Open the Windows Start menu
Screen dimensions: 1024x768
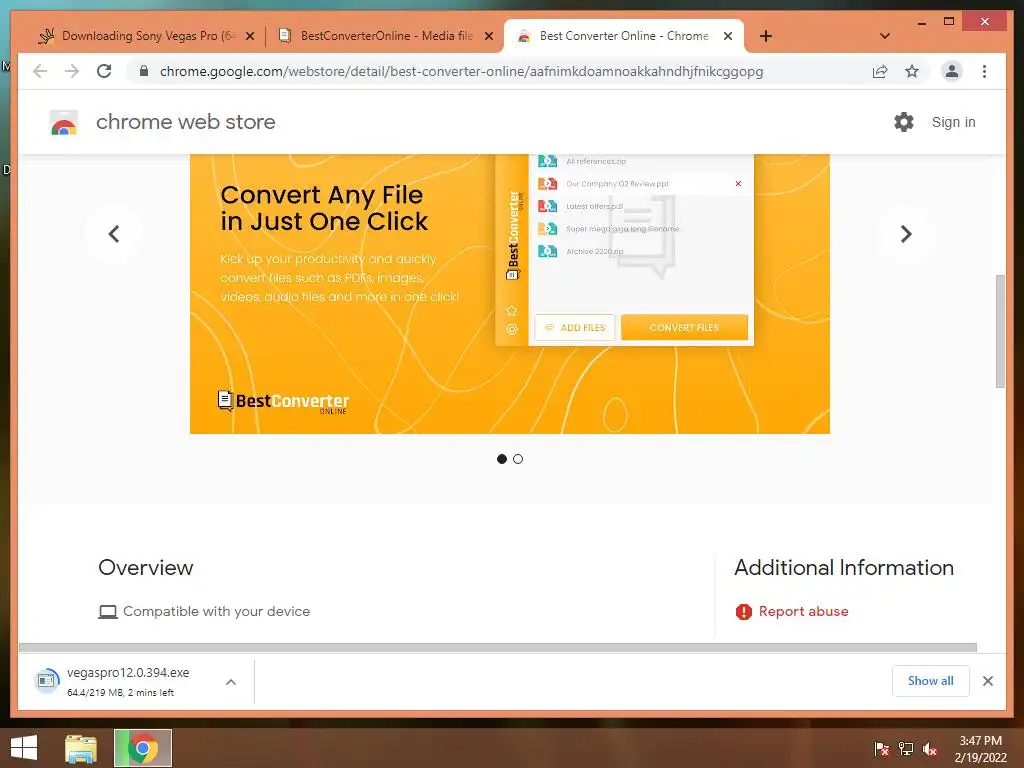24,748
